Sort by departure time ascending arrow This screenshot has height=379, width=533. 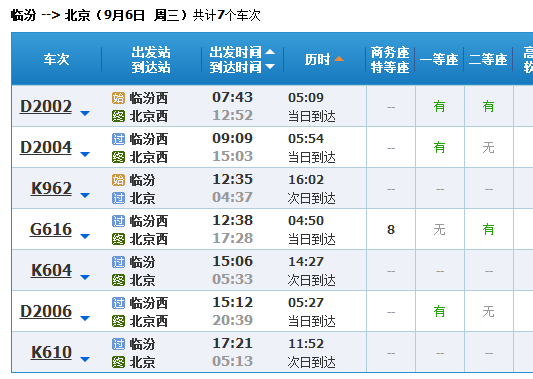tap(270, 52)
